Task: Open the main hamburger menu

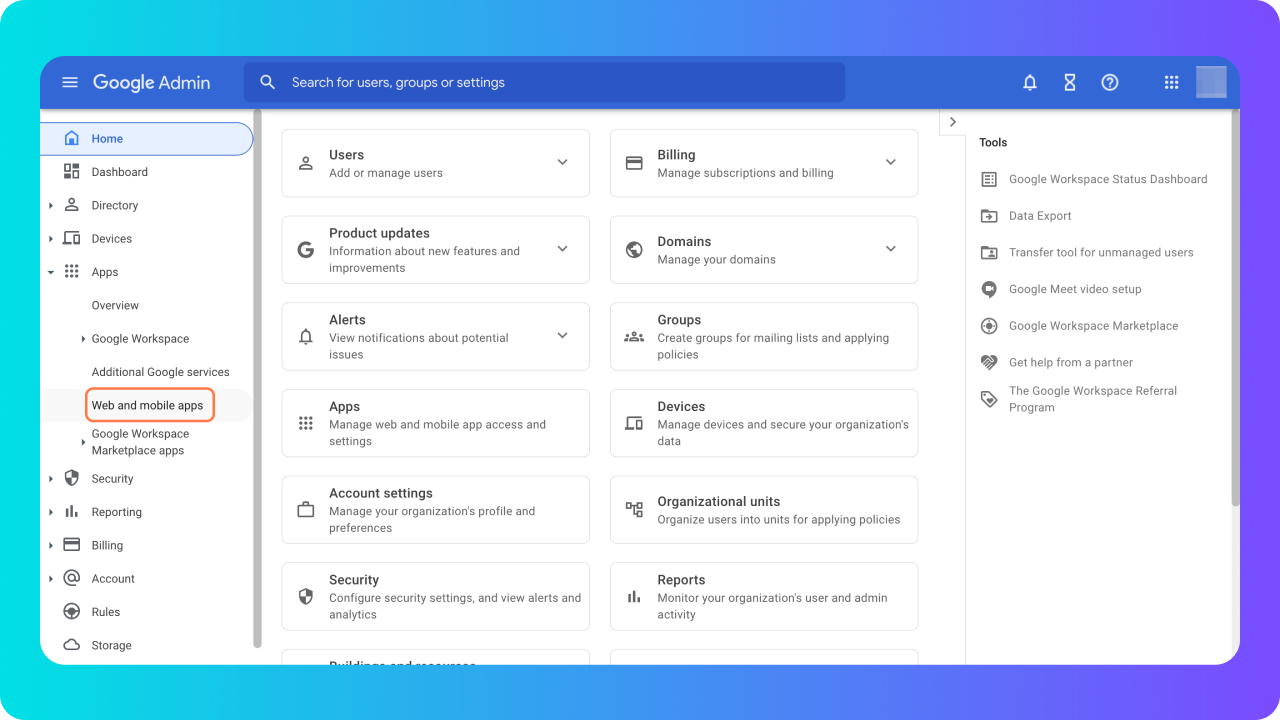Action: tap(70, 83)
